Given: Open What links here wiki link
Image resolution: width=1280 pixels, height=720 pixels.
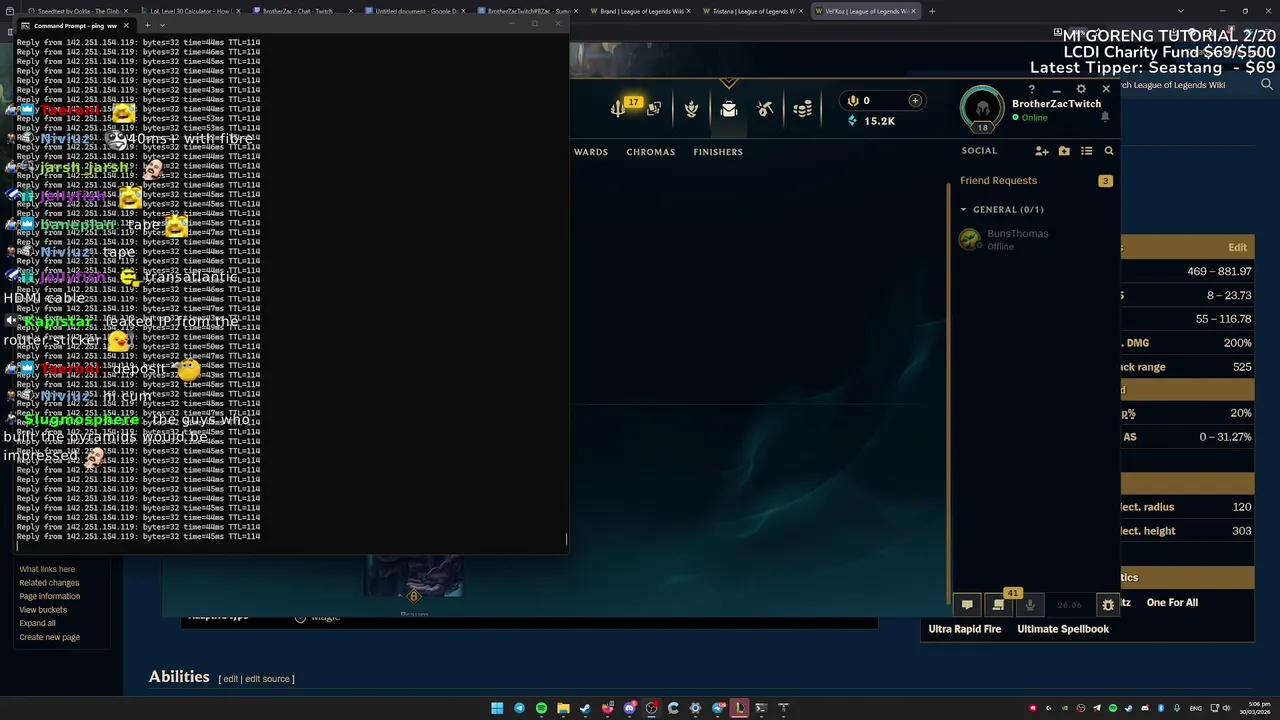Looking at the screenshot, I should pyautogui.click(x=47, y=569).
